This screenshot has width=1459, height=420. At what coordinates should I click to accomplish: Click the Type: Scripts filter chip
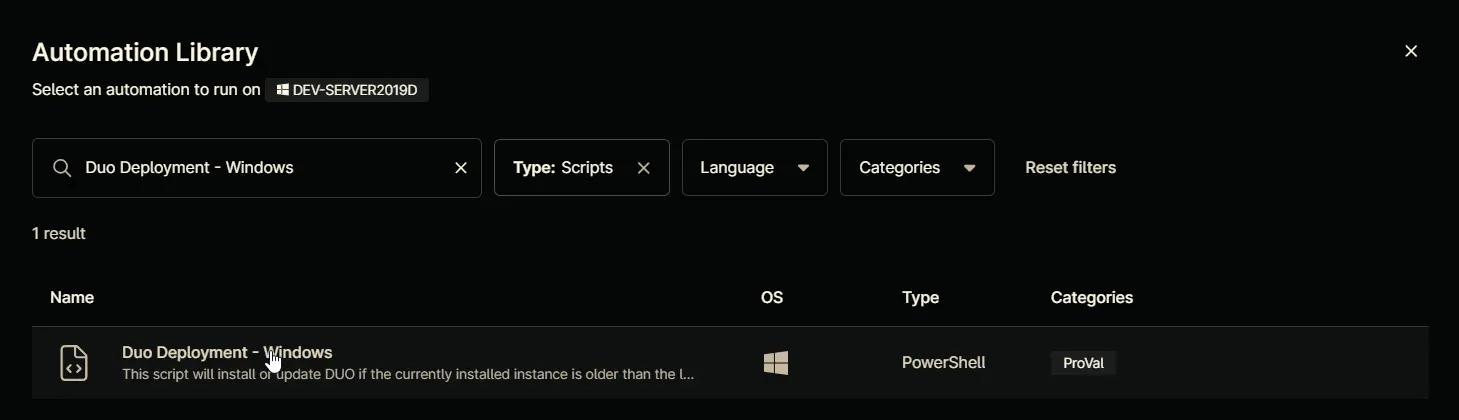coord(581,168)
